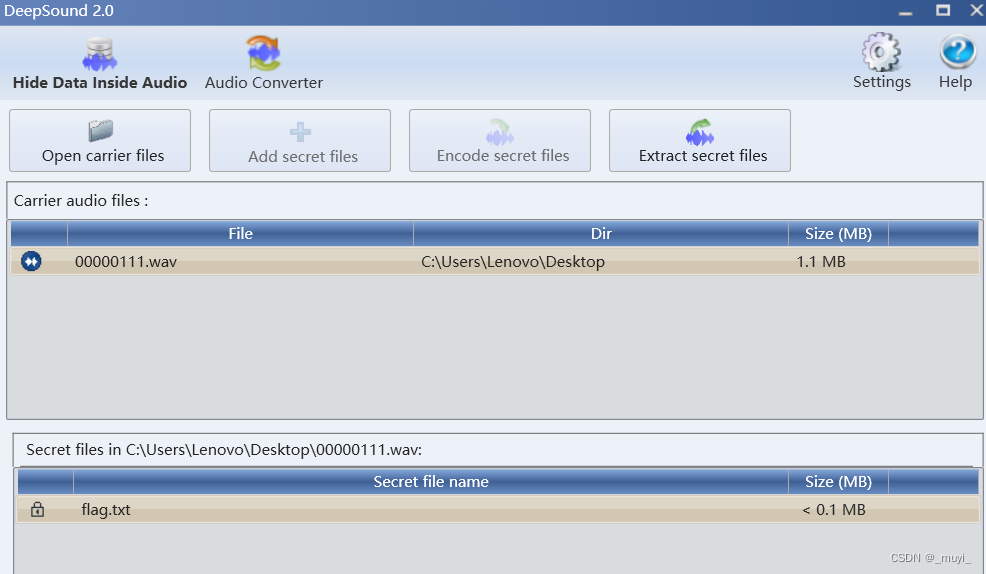Minimize the DeepSound window
The image size is (986, 574).
pos(906,11)
